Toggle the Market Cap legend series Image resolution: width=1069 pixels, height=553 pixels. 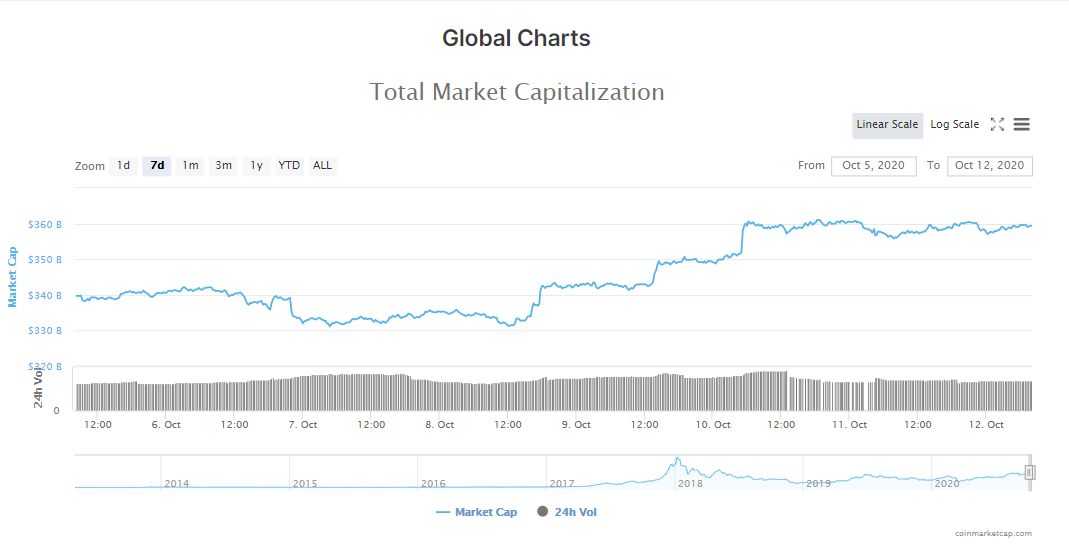pos(477,512)
